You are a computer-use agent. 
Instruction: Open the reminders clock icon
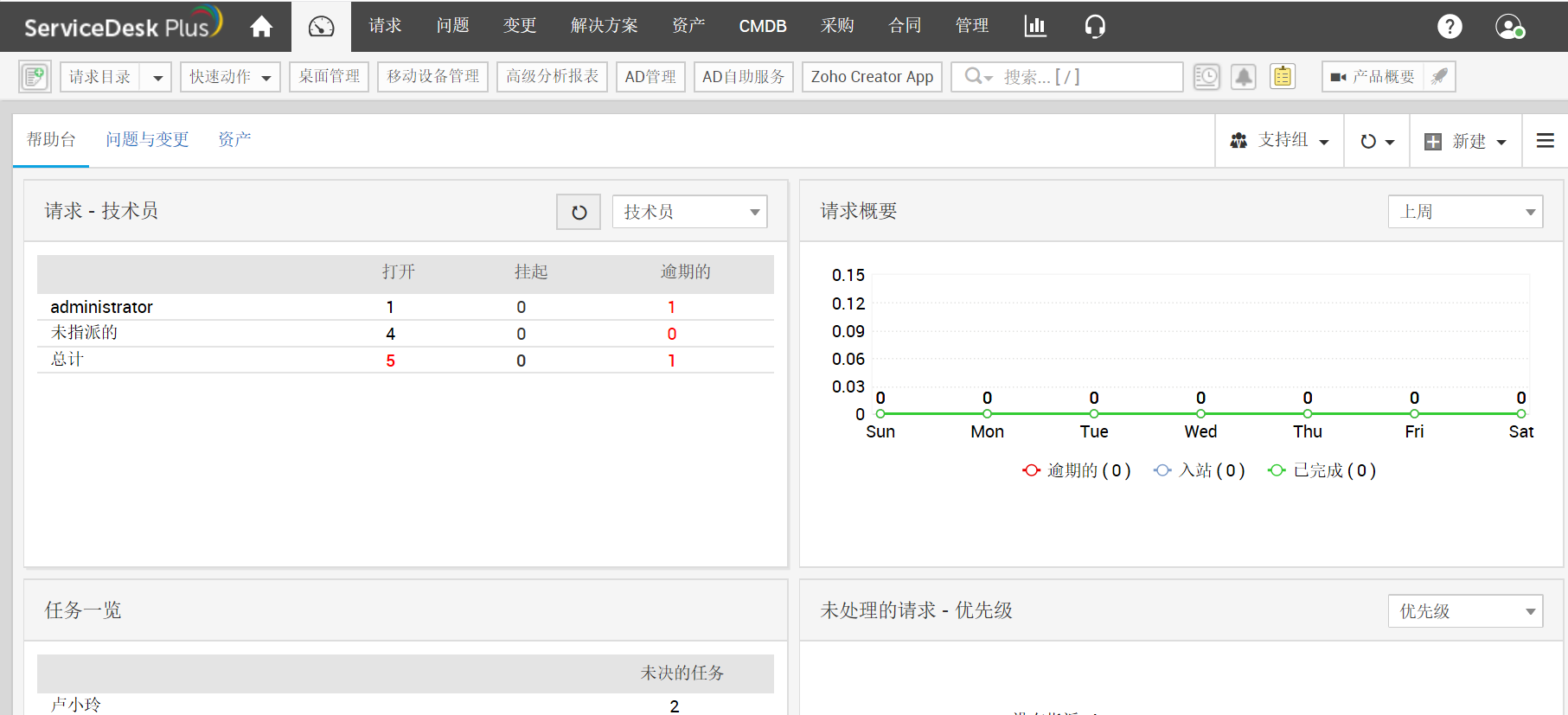coord(1206,77)
